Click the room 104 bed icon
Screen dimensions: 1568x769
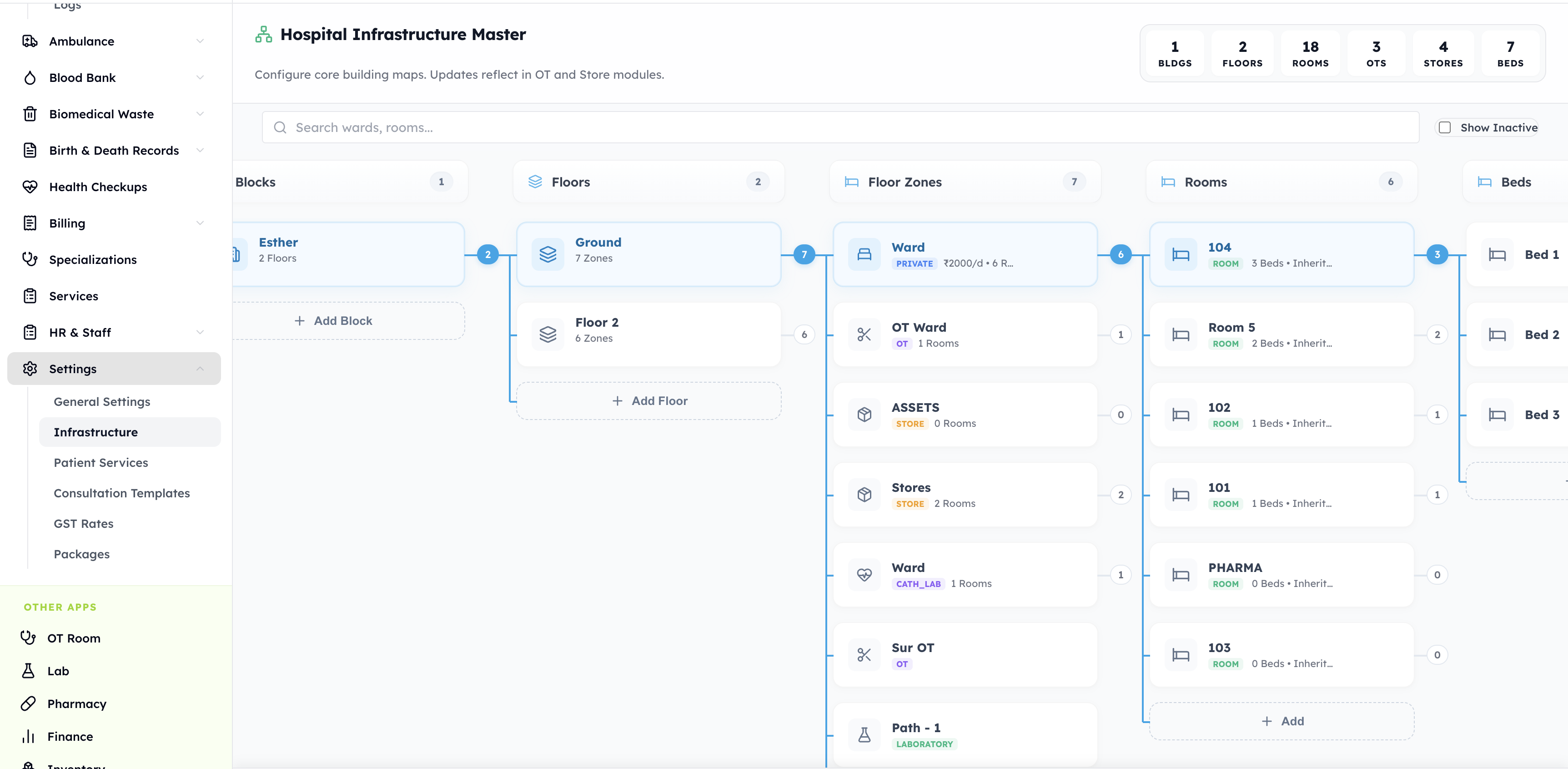point(1181,254)
